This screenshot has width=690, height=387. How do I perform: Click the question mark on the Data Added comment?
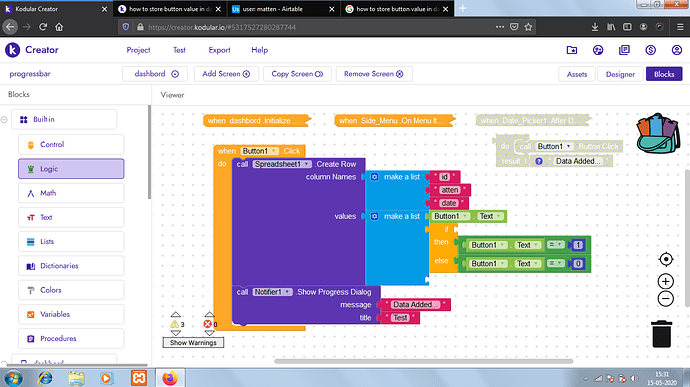coord(539,161)
